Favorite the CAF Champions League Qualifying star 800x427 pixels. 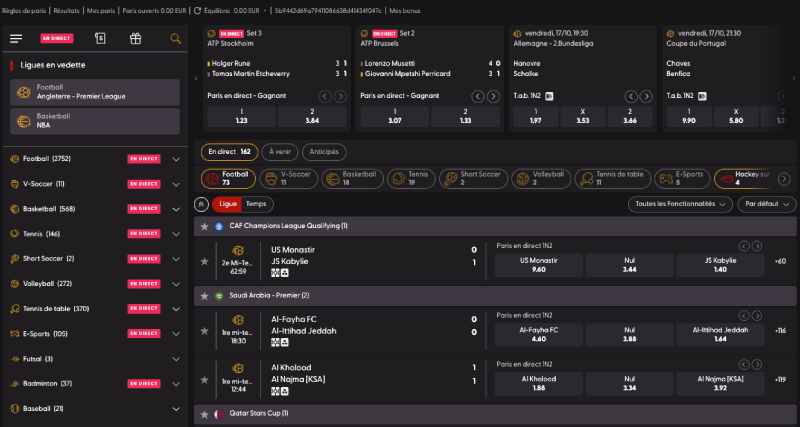[205, 226]
